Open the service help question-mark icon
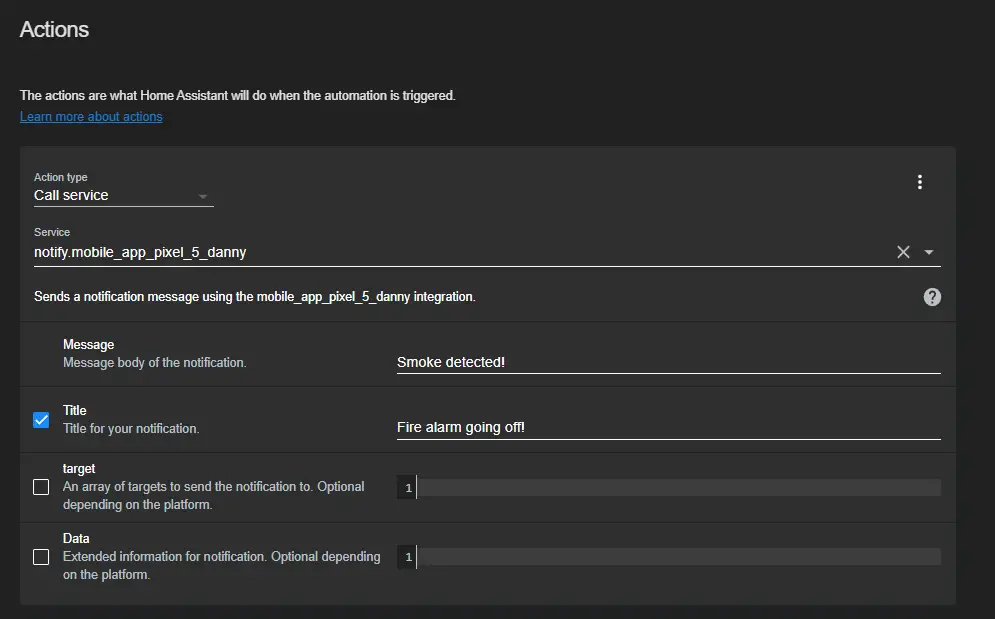Screen dimensions: 995x619 [932, 296]
